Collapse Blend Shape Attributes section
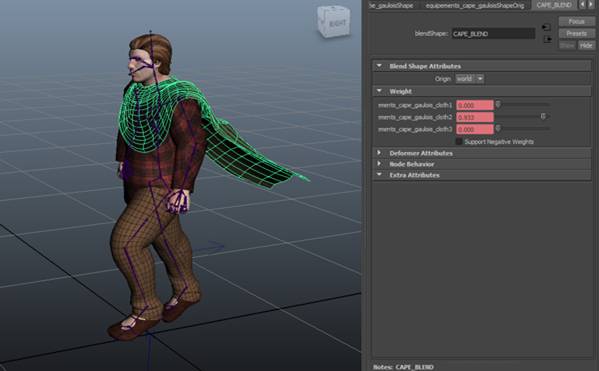This screenshot has width=599, height=371. tap(379, 66)
